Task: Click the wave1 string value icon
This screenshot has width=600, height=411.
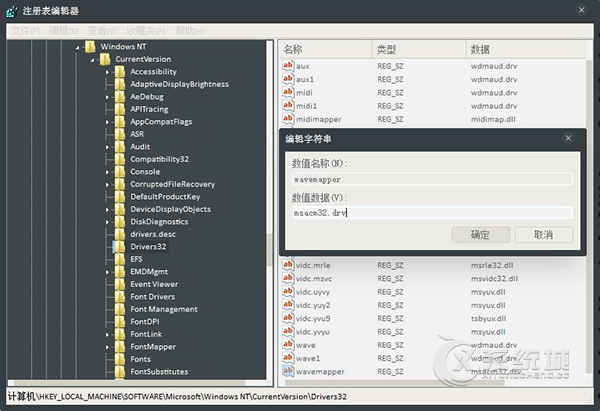Action: point(288,358)
